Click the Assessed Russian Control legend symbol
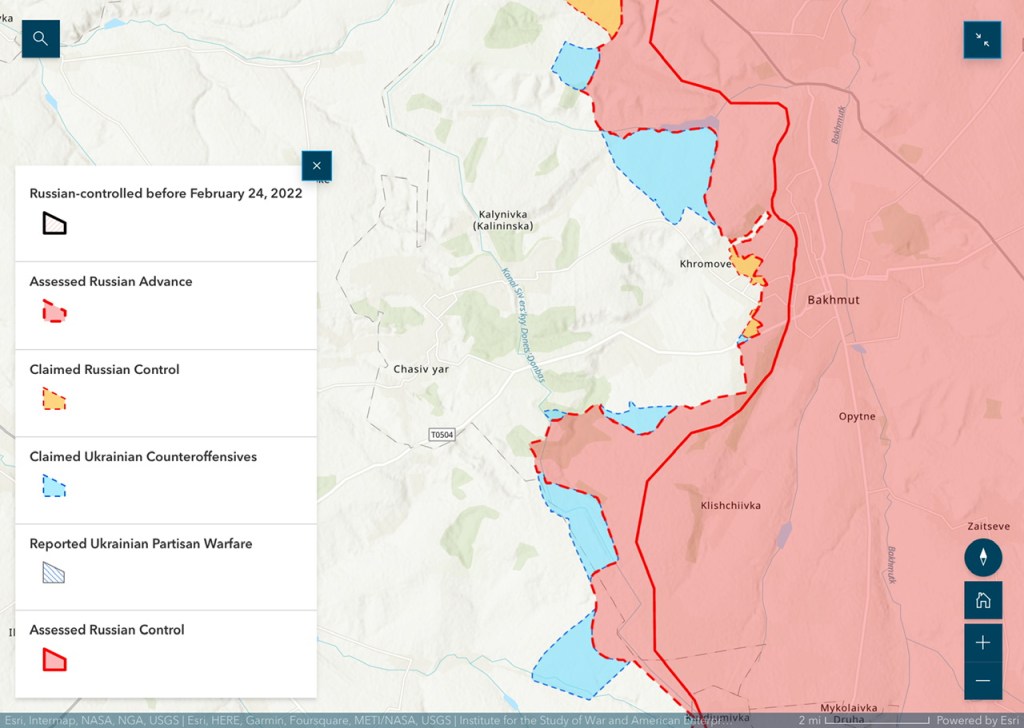This screenshot has width=1024, height=728. pos(54,660)
